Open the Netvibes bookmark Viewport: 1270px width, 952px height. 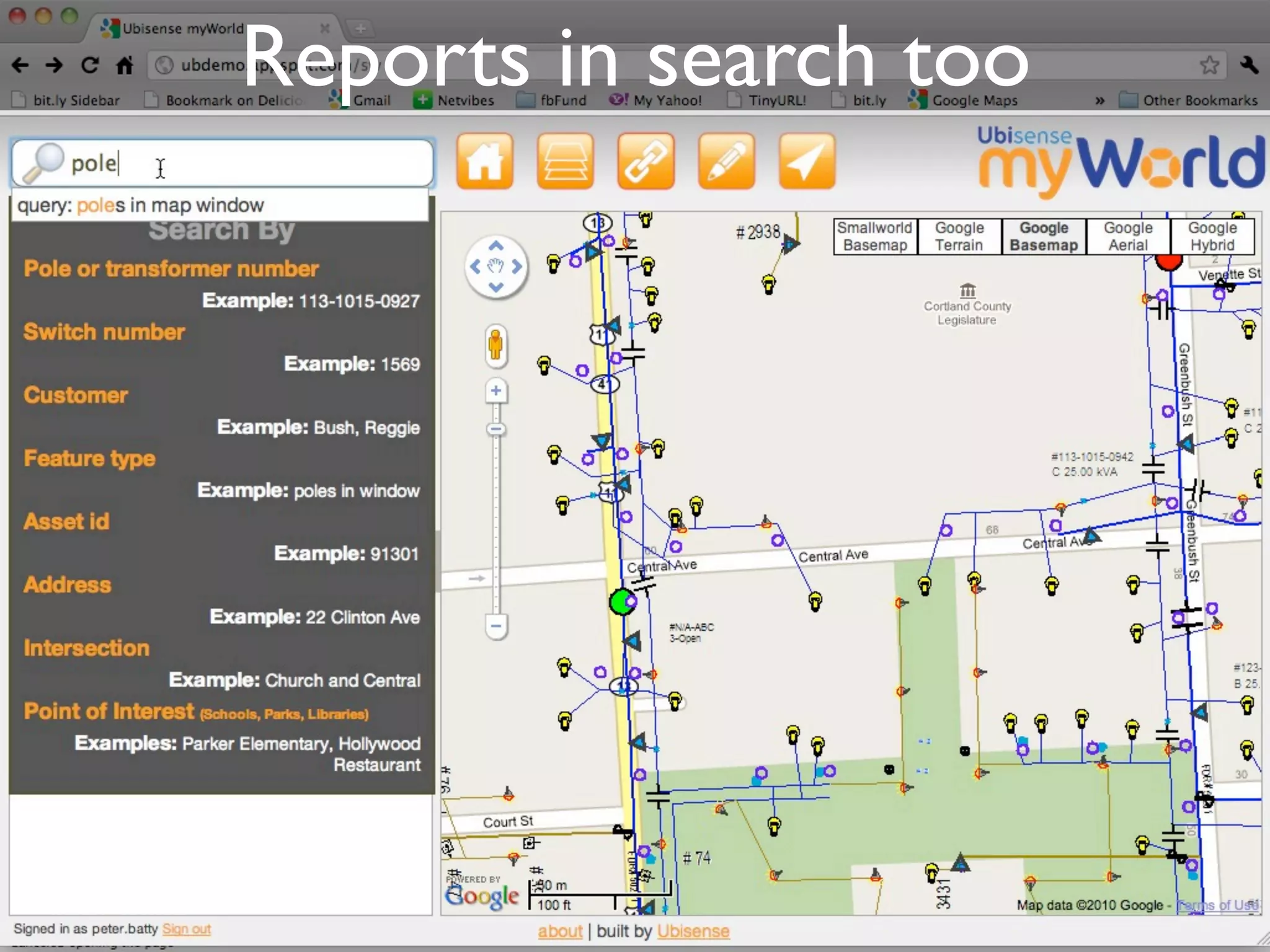pyautogui.click(x=454, y=100)
